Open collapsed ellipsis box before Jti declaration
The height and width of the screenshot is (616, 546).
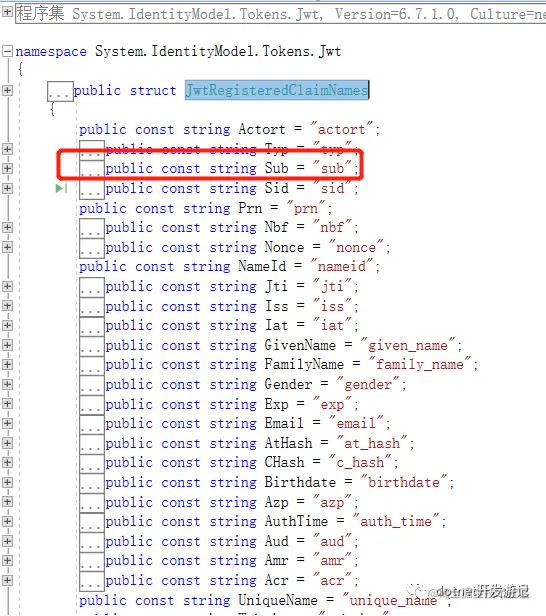[92, 287]
